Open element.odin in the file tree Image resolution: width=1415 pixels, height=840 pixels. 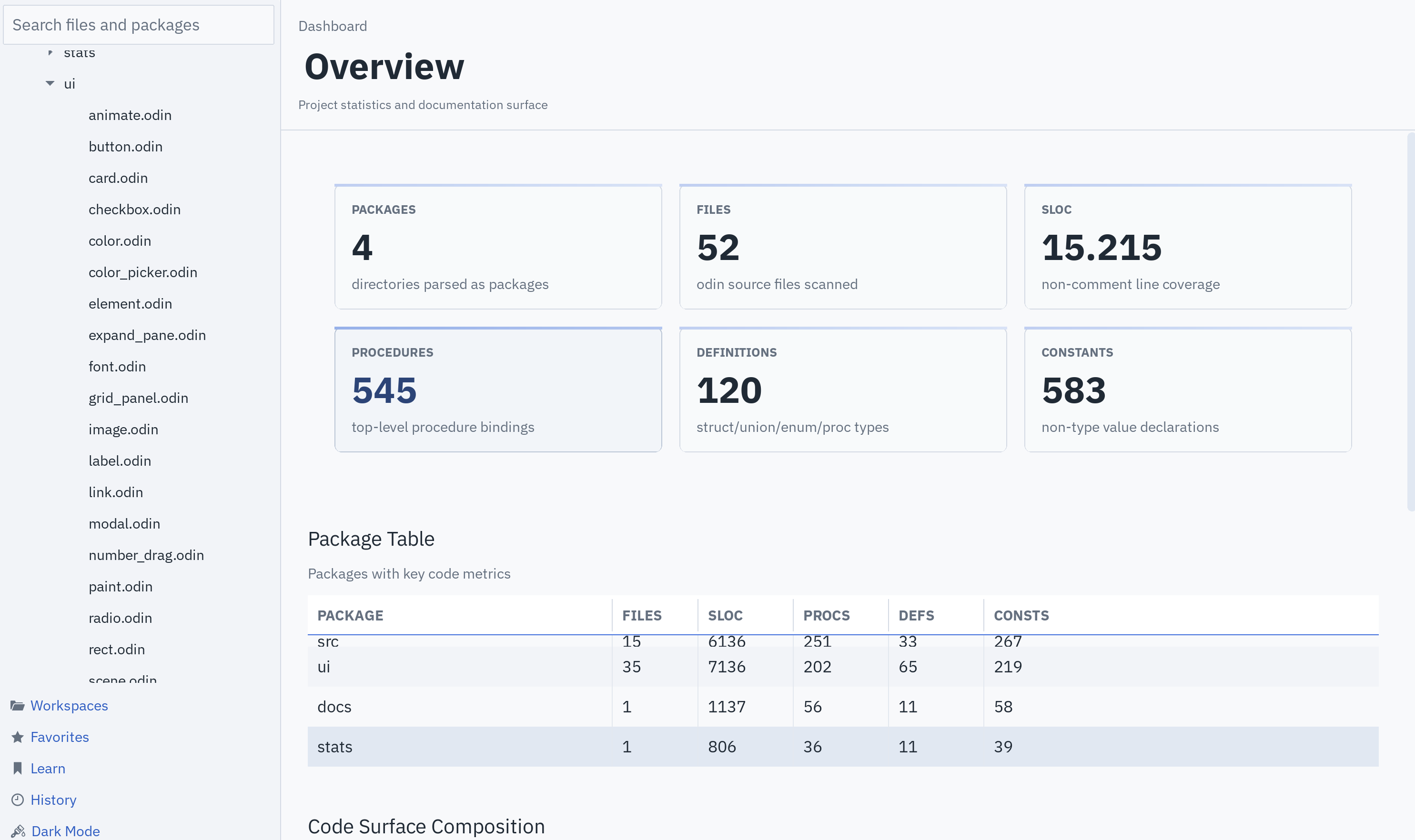coord(130,303)
